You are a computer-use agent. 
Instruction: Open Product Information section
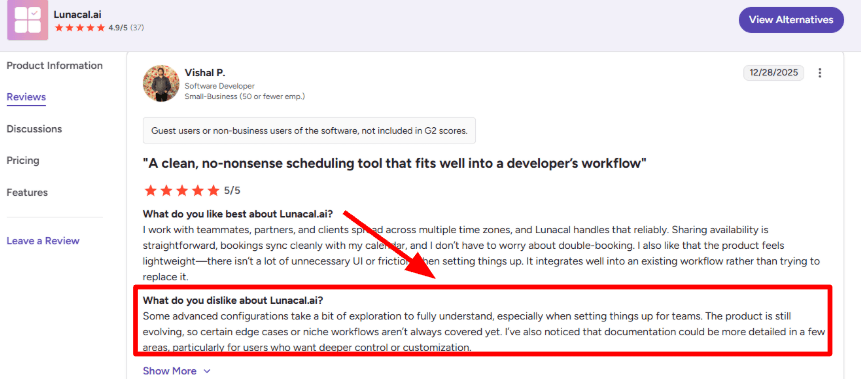[54, 65]
